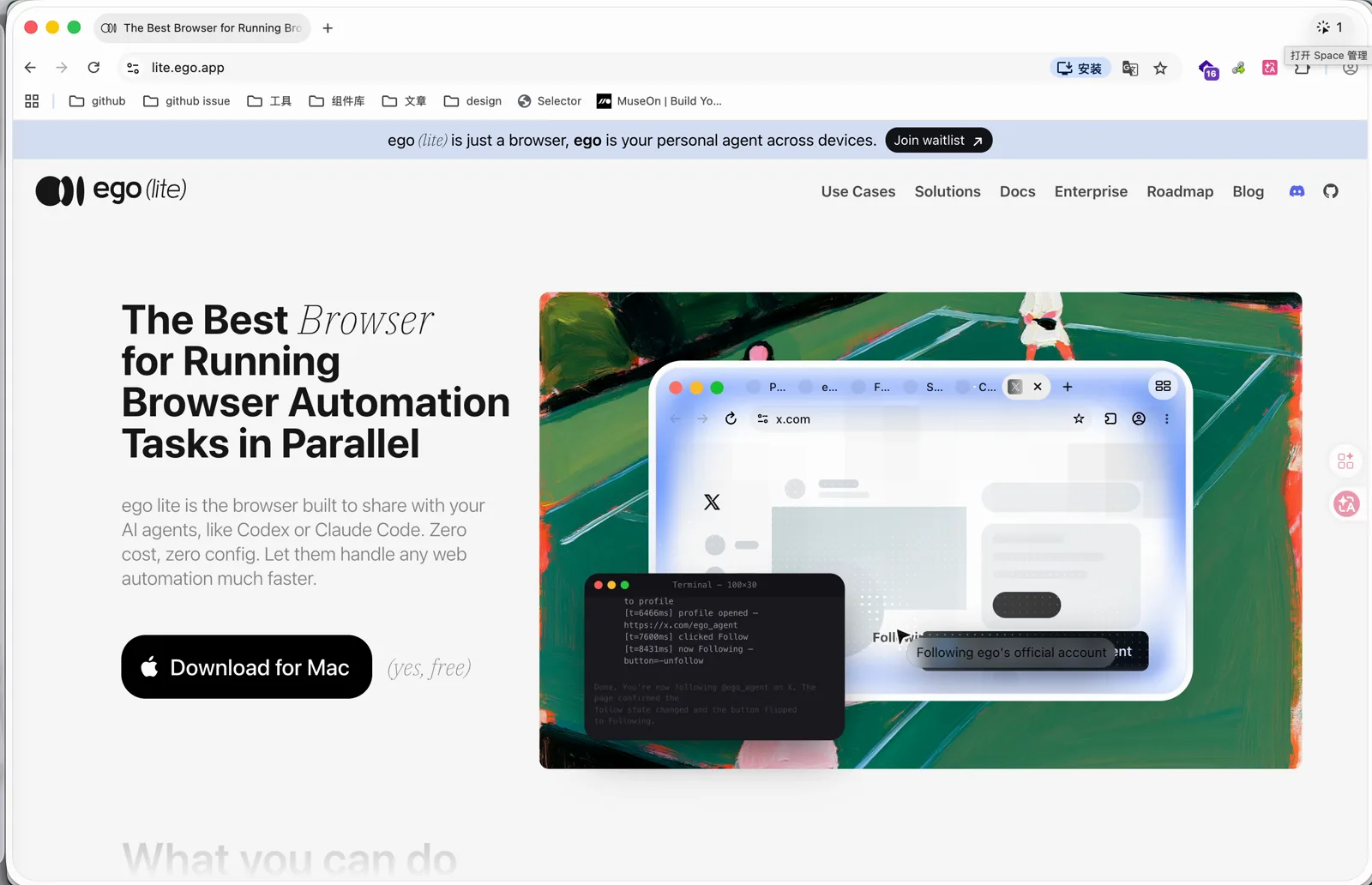Open the 文章 bookmark folder
This screenshot has height=885, width=1372.
(x=404, y=101)
